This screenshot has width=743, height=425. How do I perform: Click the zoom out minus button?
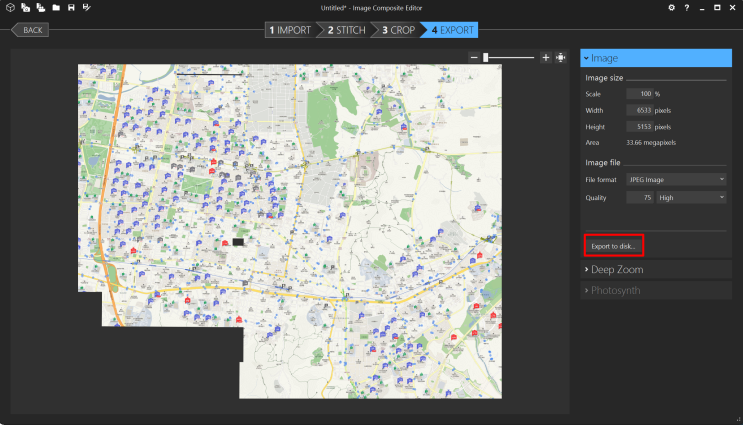tap(474, 58)
